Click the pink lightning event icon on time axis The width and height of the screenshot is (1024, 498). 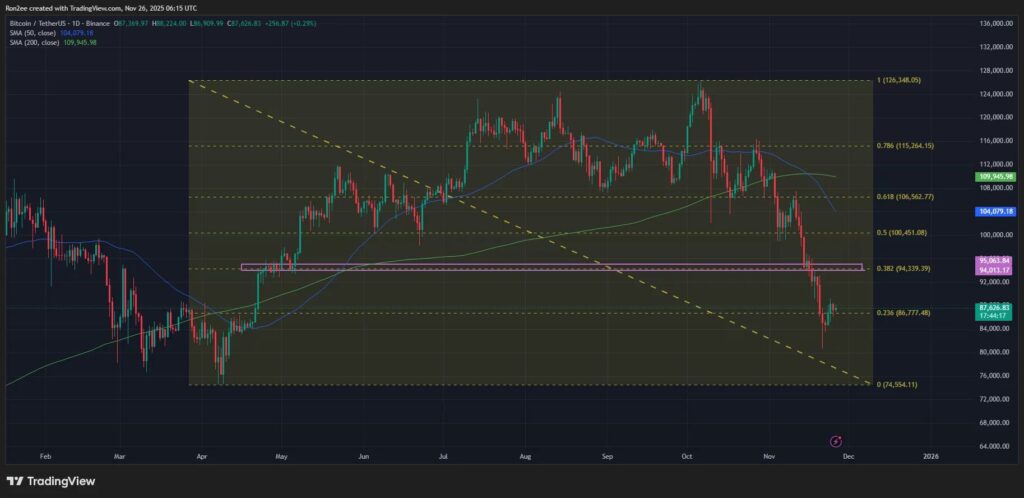click(x=836, y=441)
